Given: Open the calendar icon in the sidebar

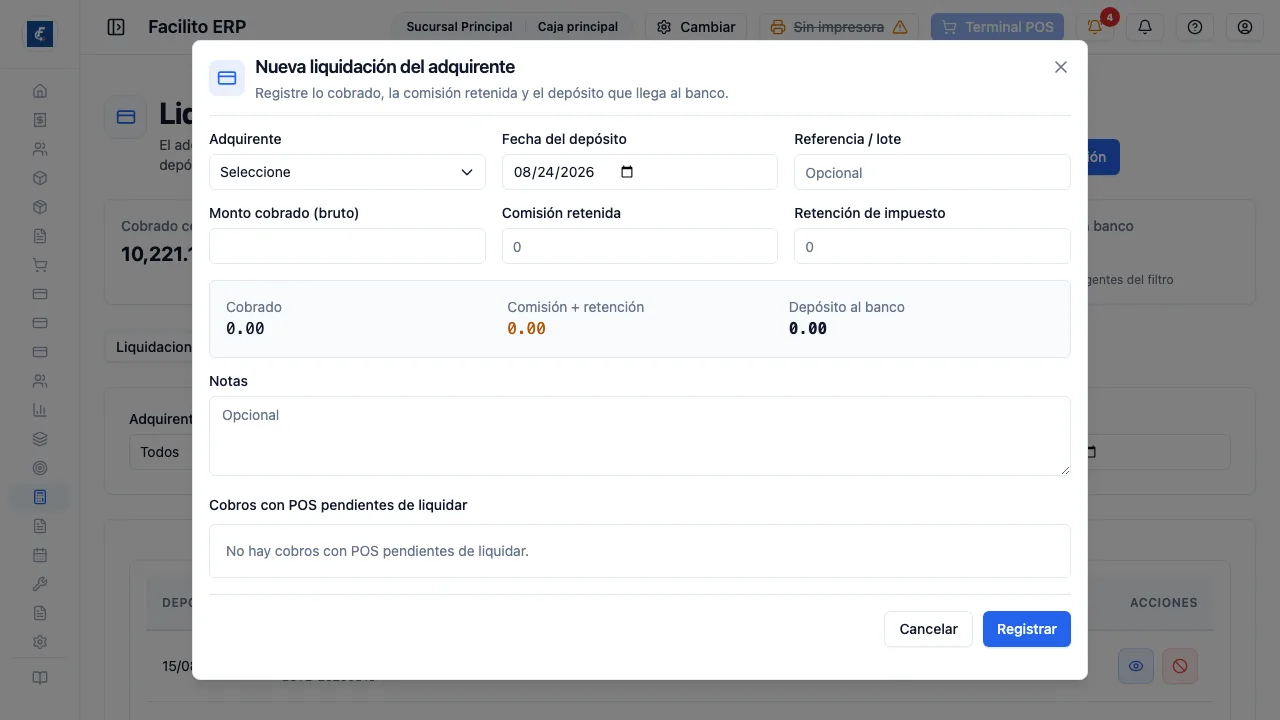Looking at the screenshot, I should 40,555.
